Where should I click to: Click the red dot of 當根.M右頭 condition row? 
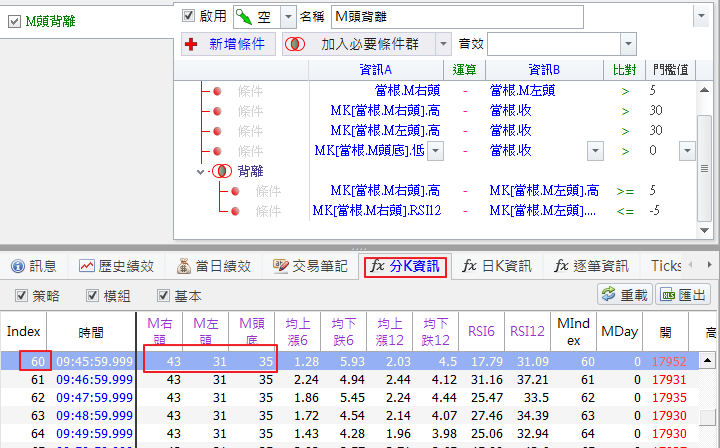tap(218, 91)
